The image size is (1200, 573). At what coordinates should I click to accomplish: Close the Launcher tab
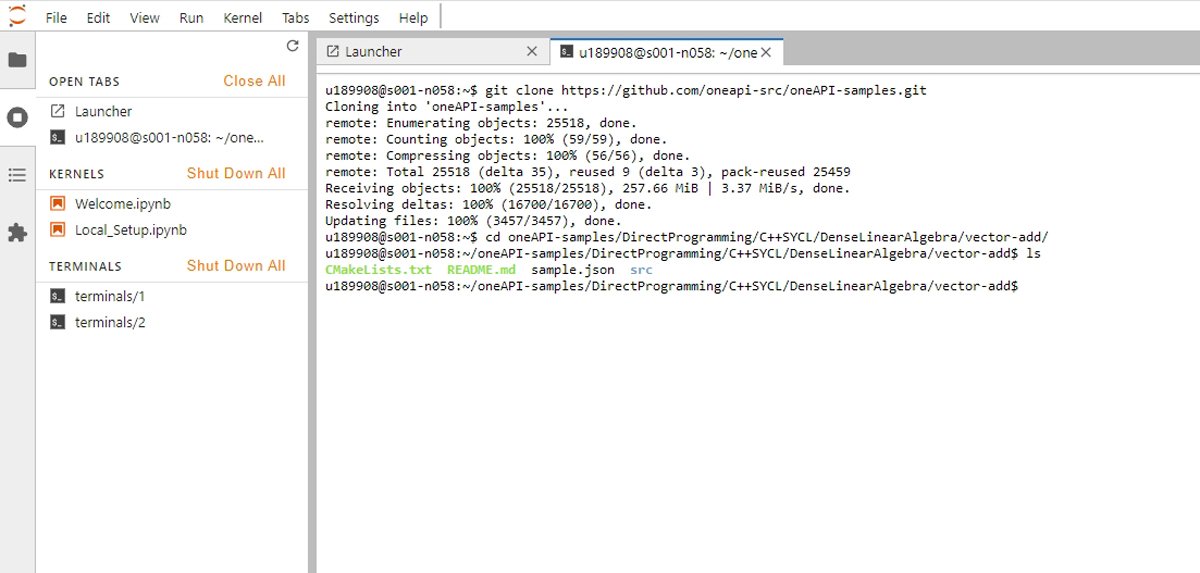[x=532, y=52]
